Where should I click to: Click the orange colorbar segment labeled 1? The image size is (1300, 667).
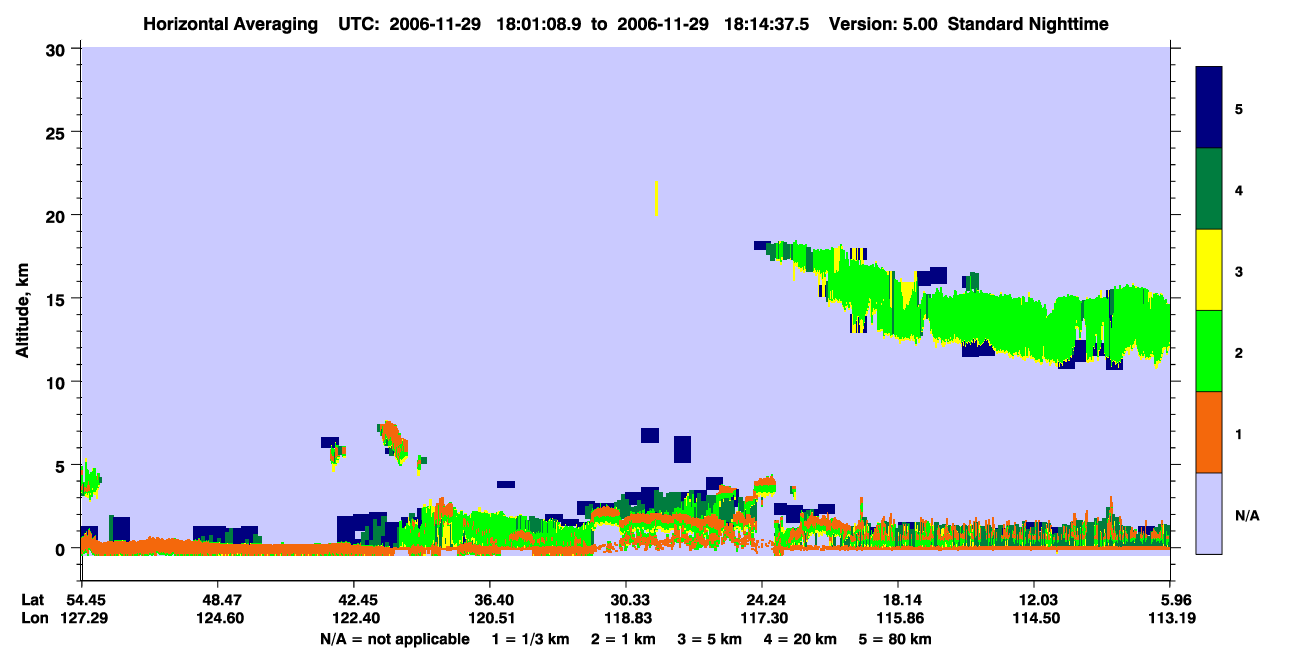[x=1209, y=432]
